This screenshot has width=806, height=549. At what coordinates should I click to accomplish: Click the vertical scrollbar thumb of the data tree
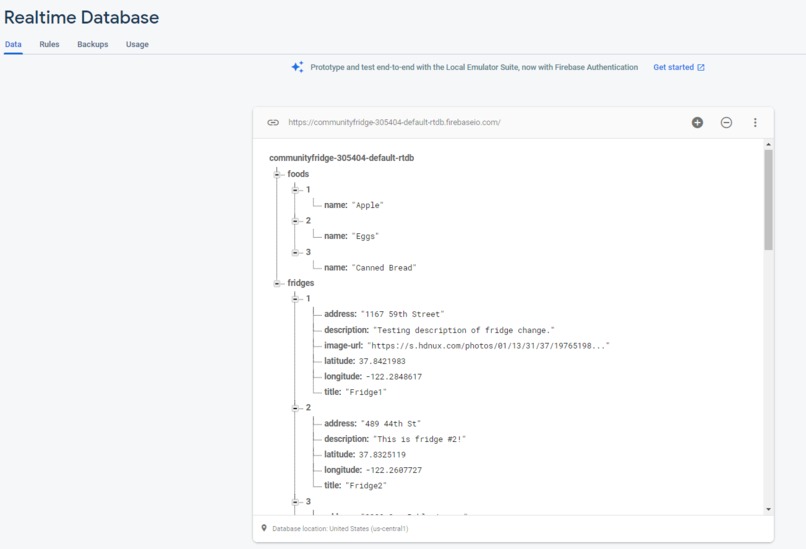(768, 200)
